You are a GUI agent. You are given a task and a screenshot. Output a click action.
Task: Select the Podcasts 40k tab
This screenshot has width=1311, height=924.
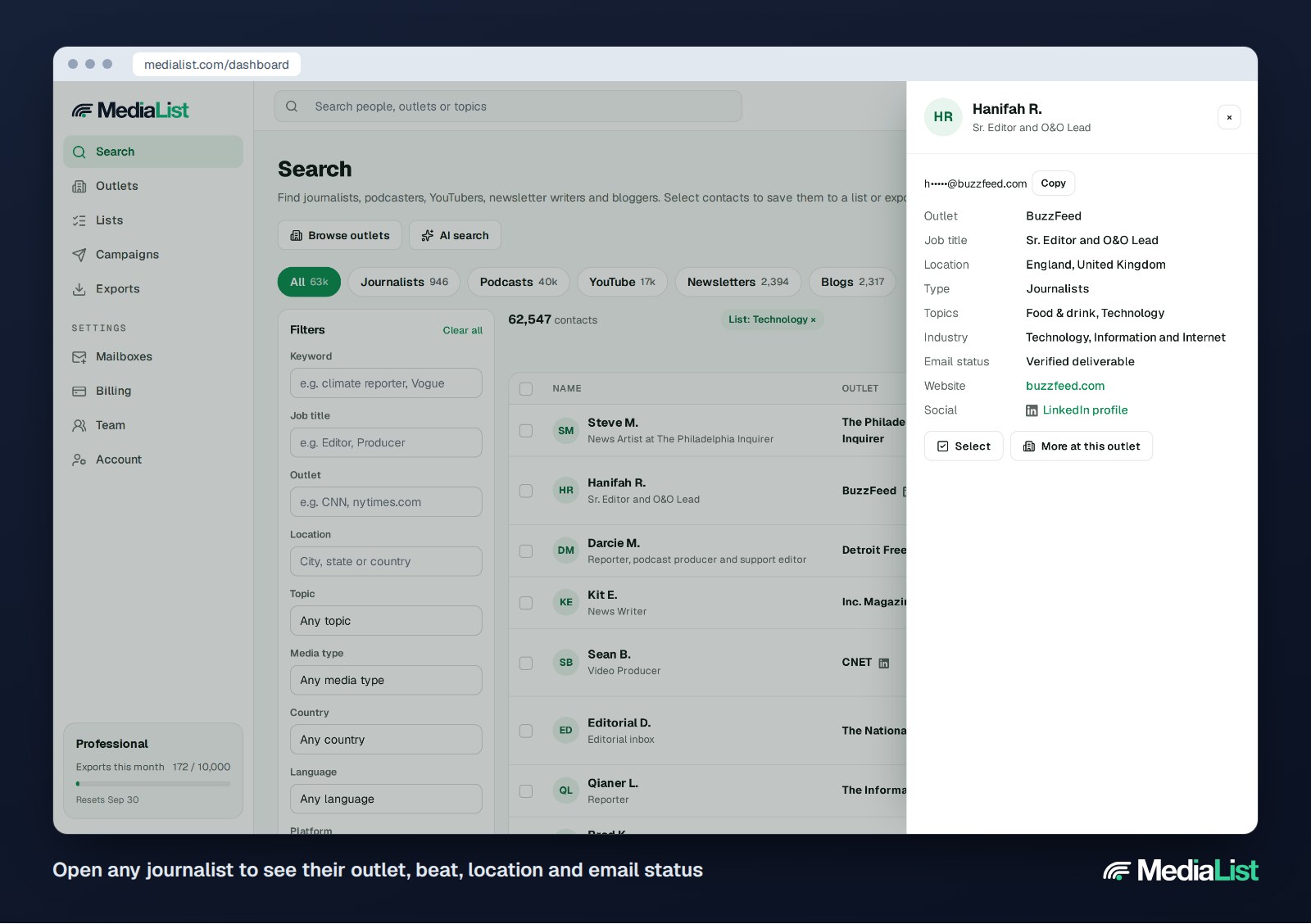coord(519,282)
